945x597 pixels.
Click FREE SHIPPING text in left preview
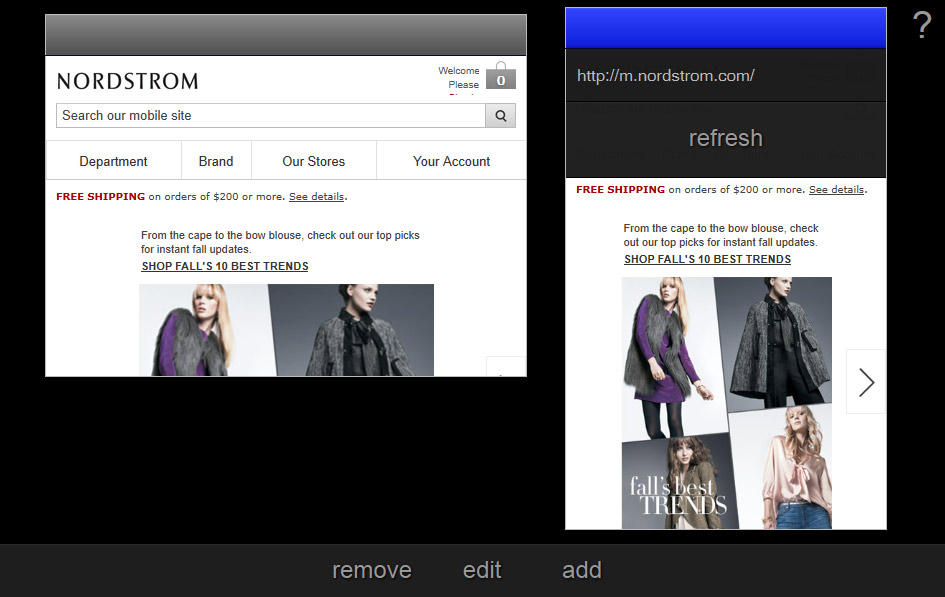[101, 196]
